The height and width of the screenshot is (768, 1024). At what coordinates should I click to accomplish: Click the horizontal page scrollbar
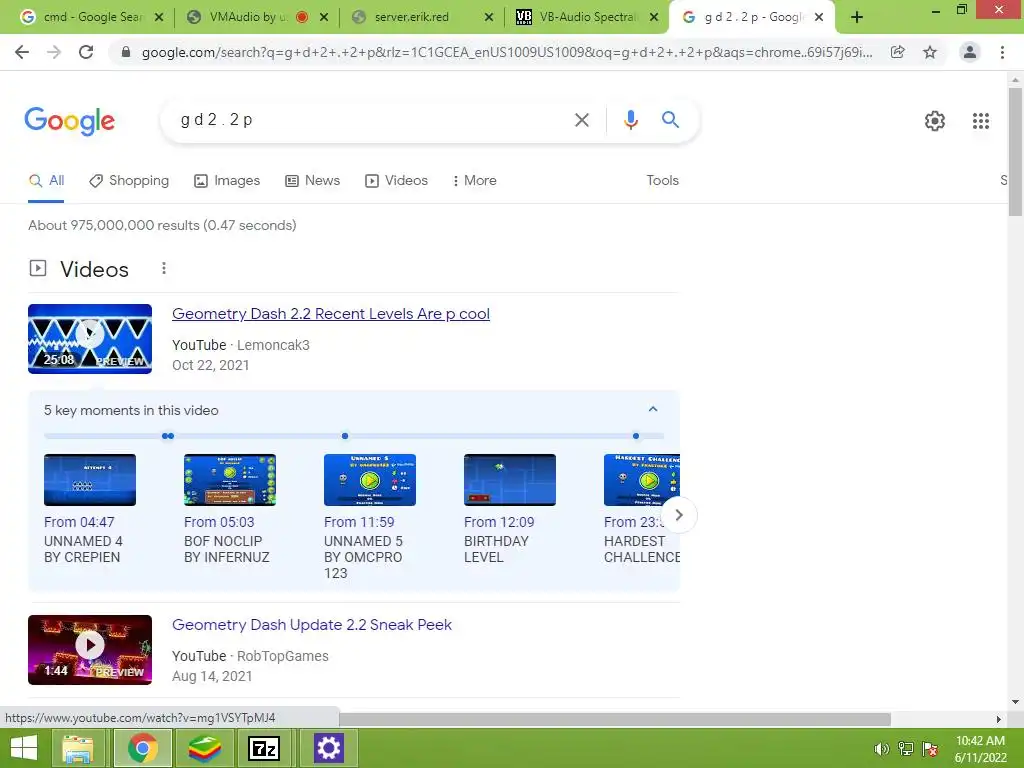pos(615,719)
